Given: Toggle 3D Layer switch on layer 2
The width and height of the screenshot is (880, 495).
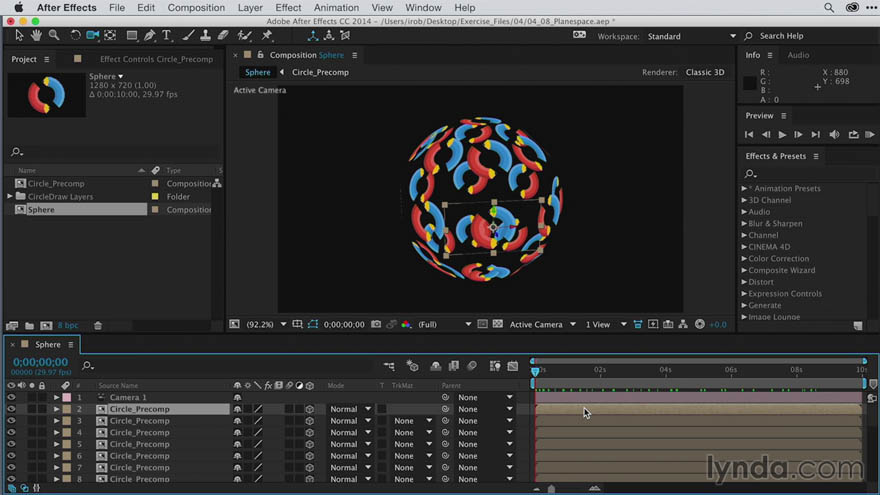Looking at the screenshot, I should [310, 409].
